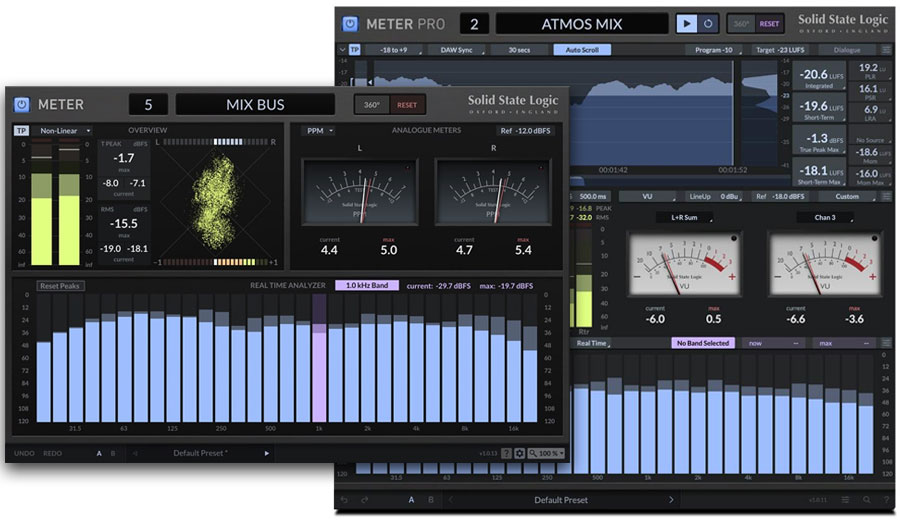Open the 100 % zoom dropdown in Meter window
This screenshot has width=900, height=520.
click(x=546, y=453)
